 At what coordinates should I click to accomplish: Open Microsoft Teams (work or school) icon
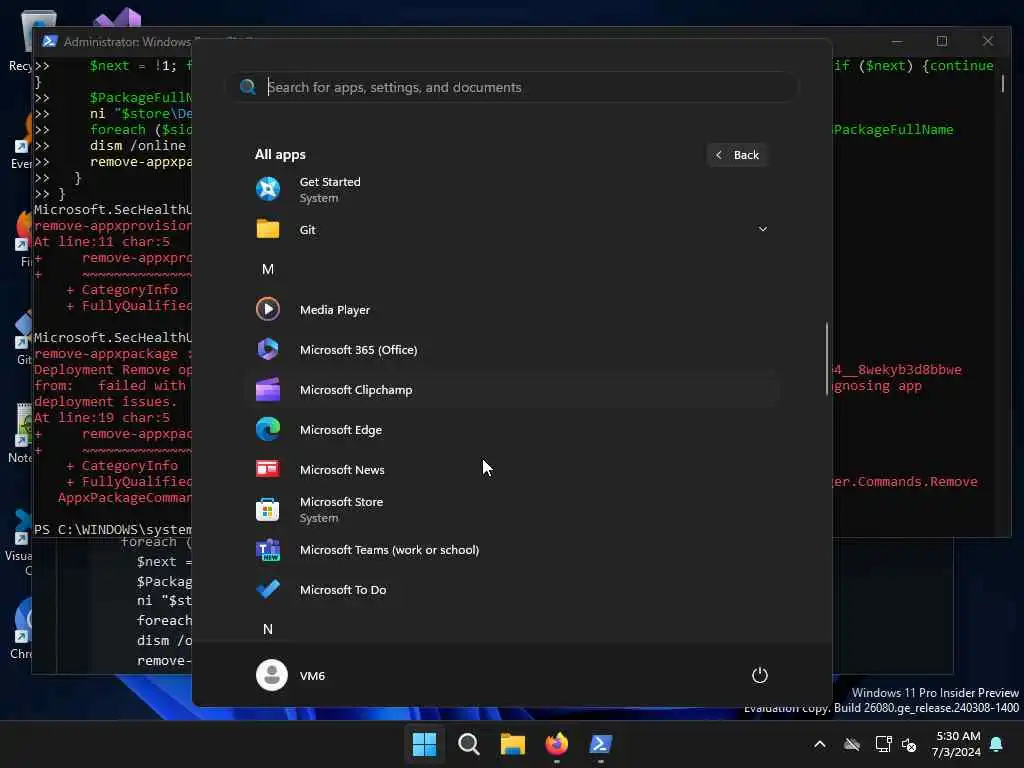pyautogui.click(x=268, y=550)
